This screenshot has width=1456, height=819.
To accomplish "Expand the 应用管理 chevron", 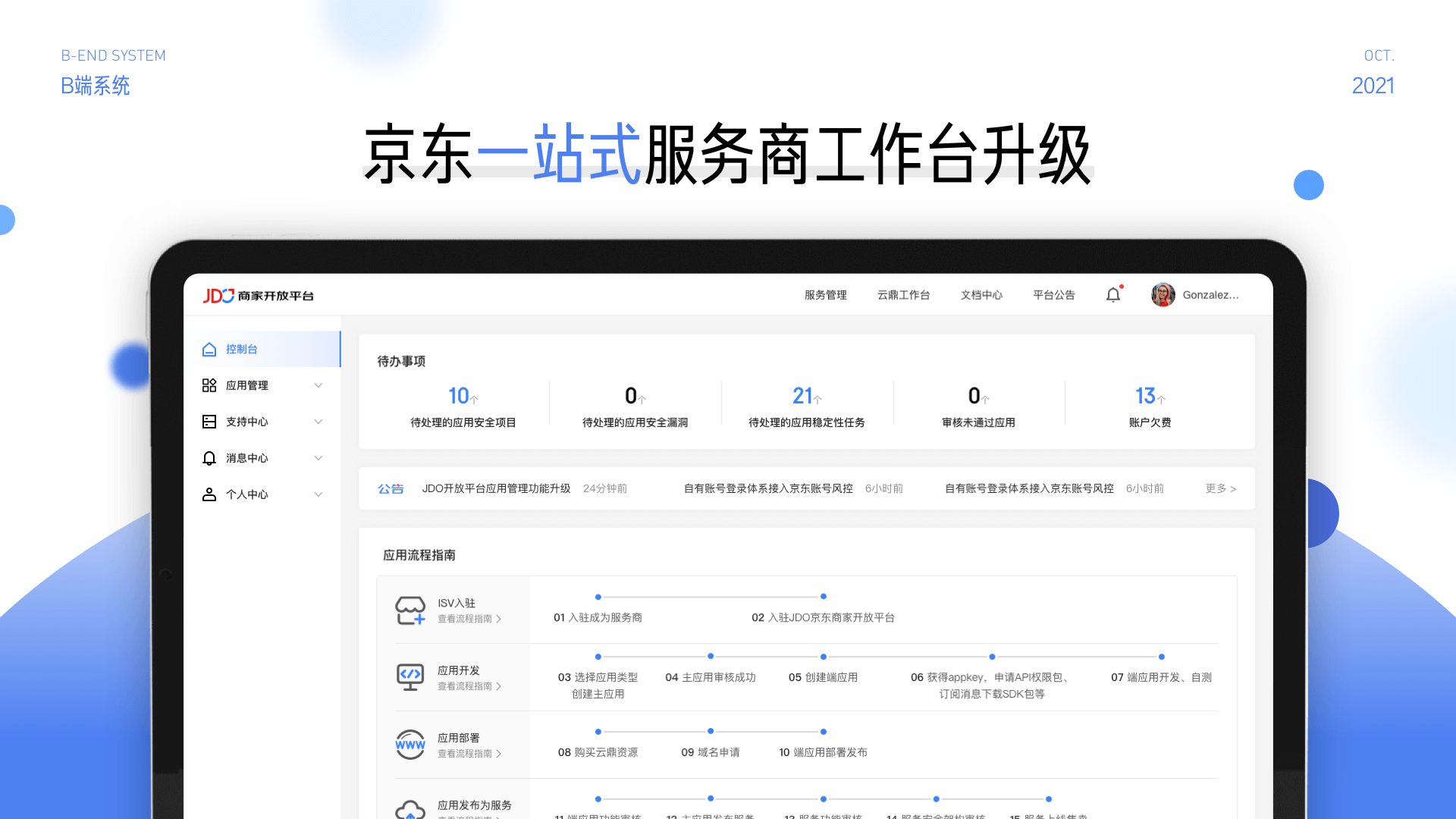I will [318, 385].
